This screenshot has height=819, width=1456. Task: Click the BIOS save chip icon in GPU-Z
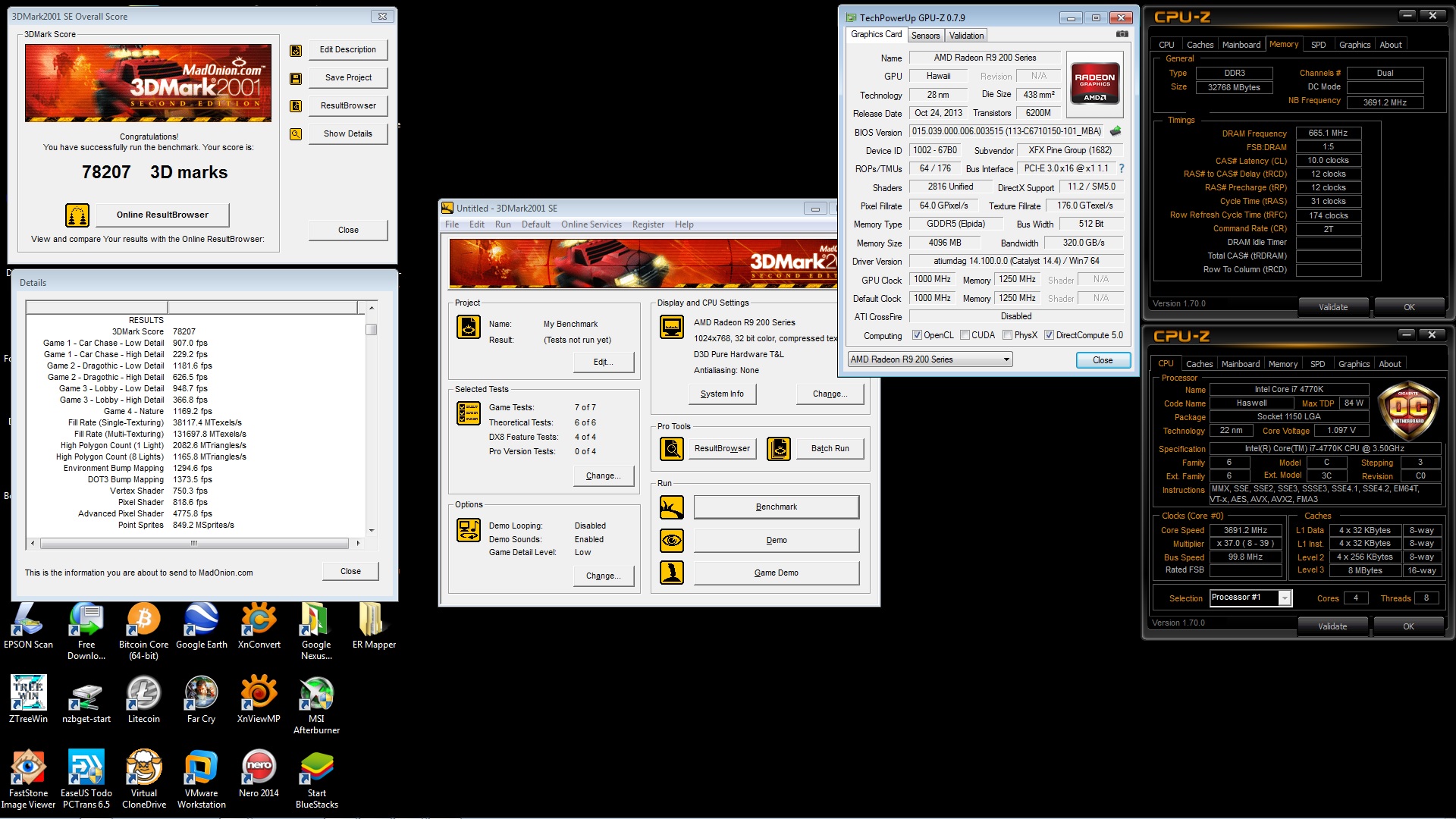(x=1116, y=131)
